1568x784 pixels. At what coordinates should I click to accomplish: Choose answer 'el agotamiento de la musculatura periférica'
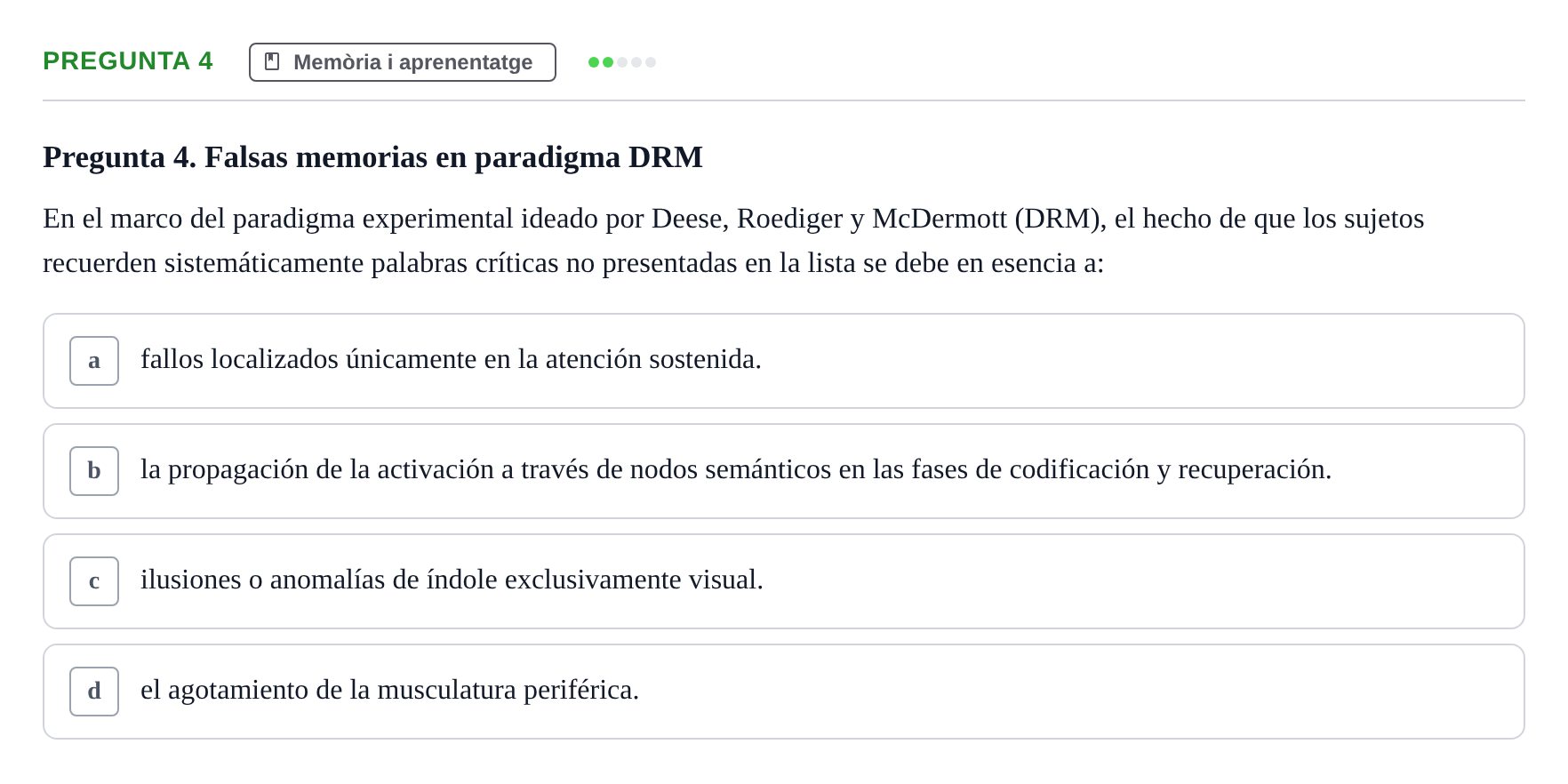click(784, 692)
